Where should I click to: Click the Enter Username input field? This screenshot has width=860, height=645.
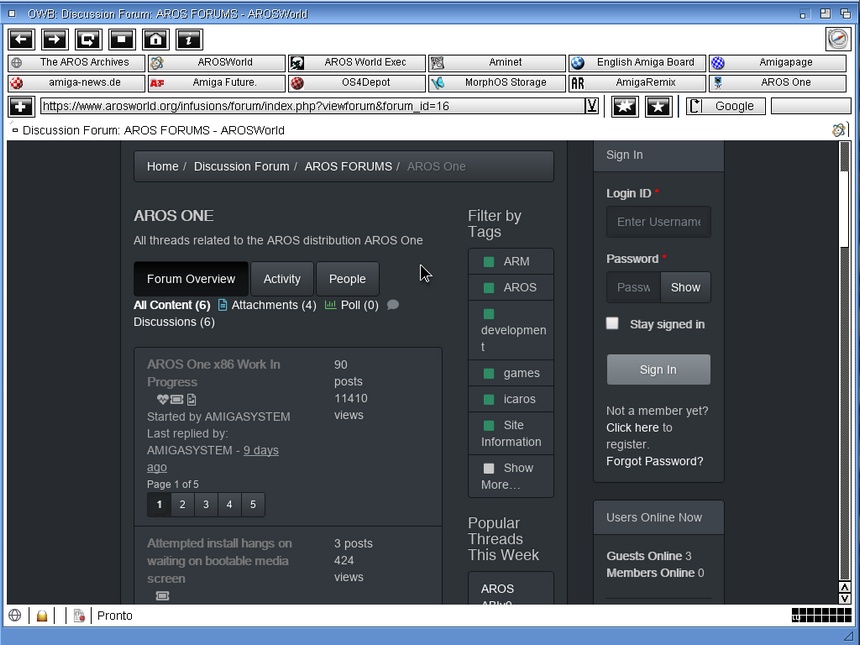click(658, 222)
